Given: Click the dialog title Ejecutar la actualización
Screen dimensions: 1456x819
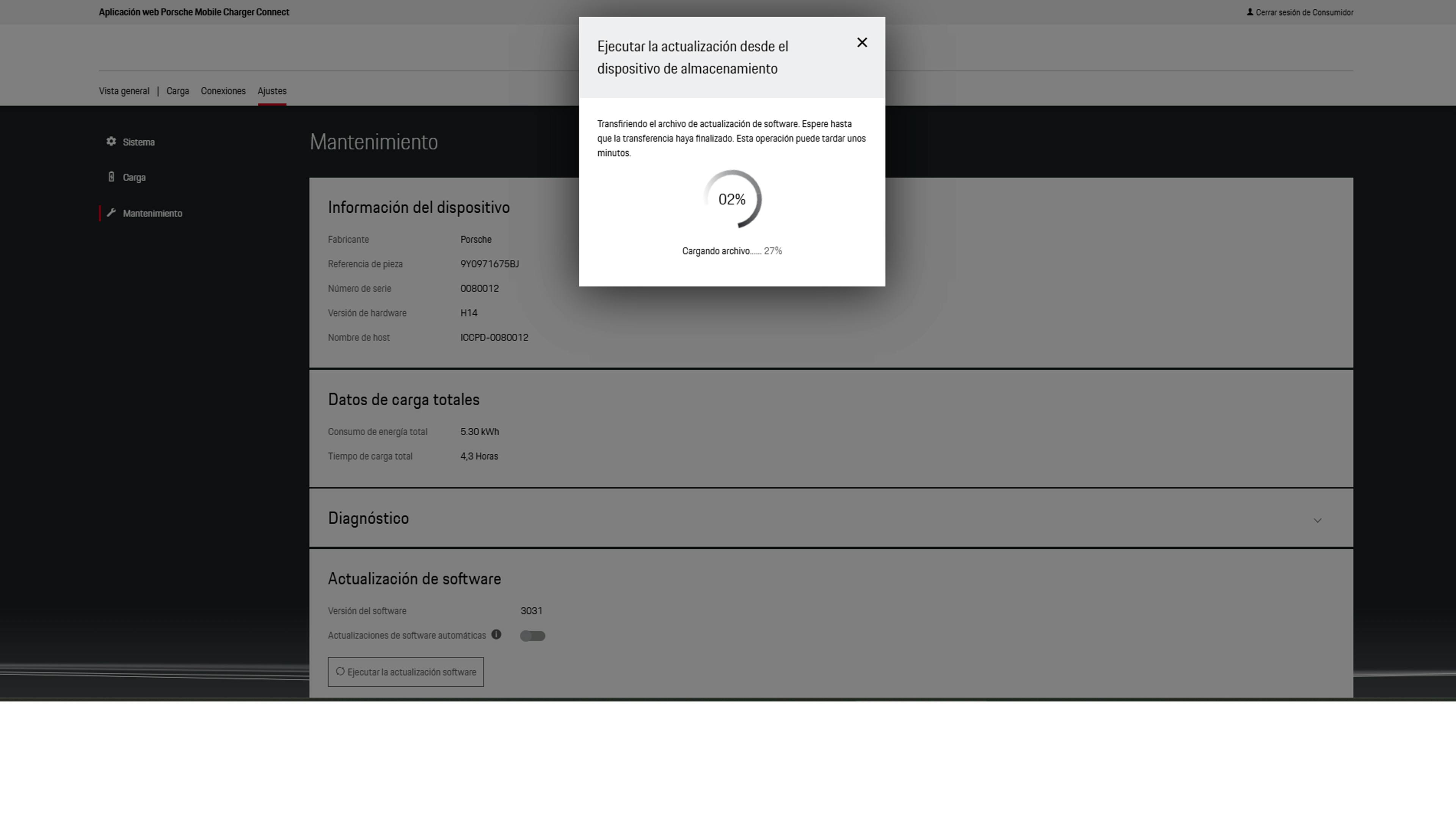Looking at the screenshot, I should coord(693,57).
